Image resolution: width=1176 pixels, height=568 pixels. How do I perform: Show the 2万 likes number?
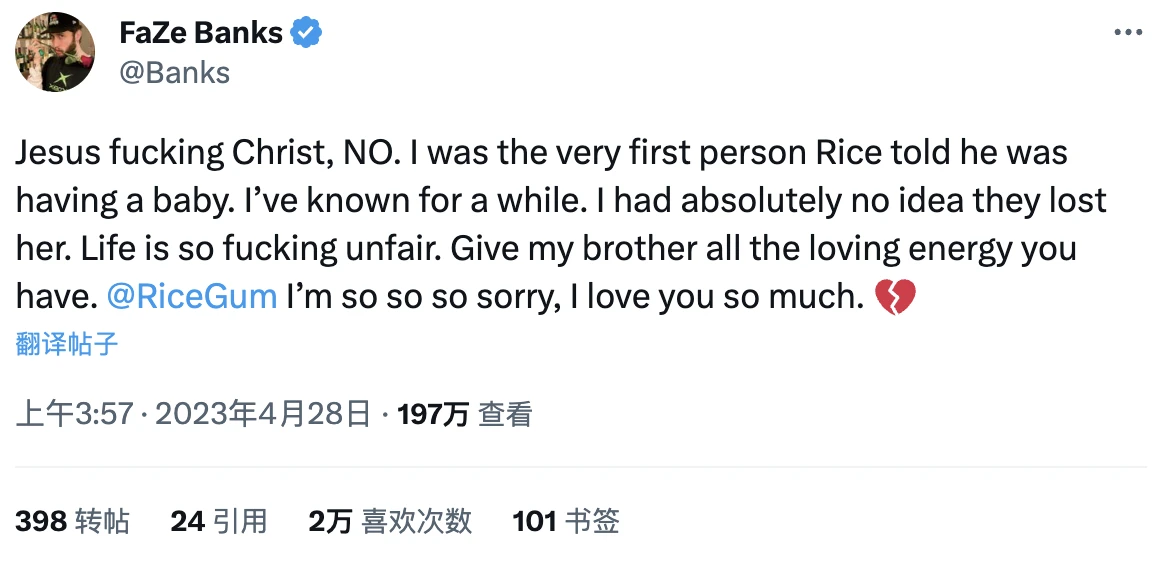(330, 521)
